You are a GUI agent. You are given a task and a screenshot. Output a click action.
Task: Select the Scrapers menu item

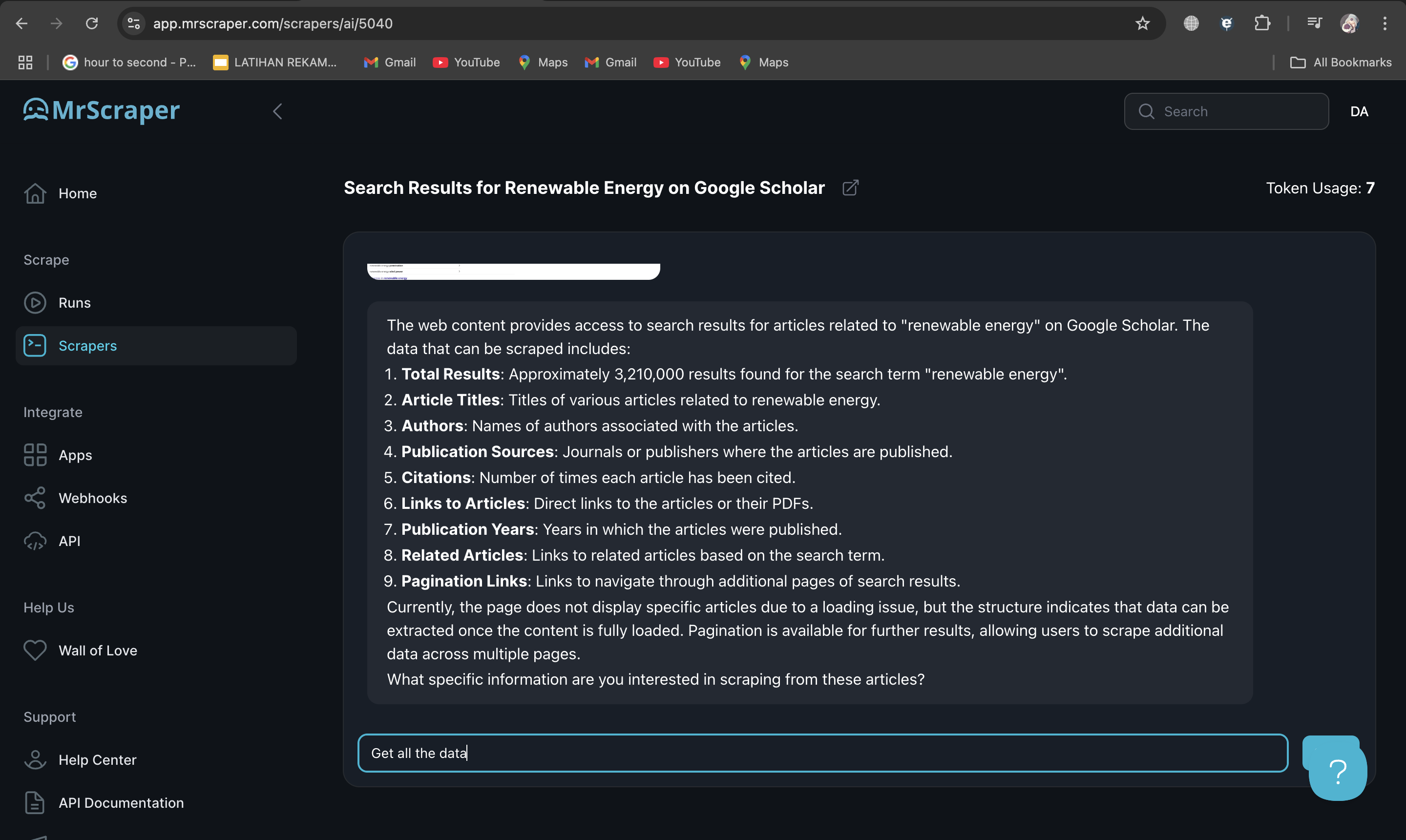[87, 345]
